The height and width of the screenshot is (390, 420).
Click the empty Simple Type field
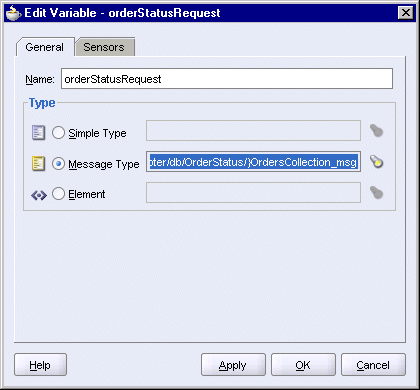[x=253, y=131]
